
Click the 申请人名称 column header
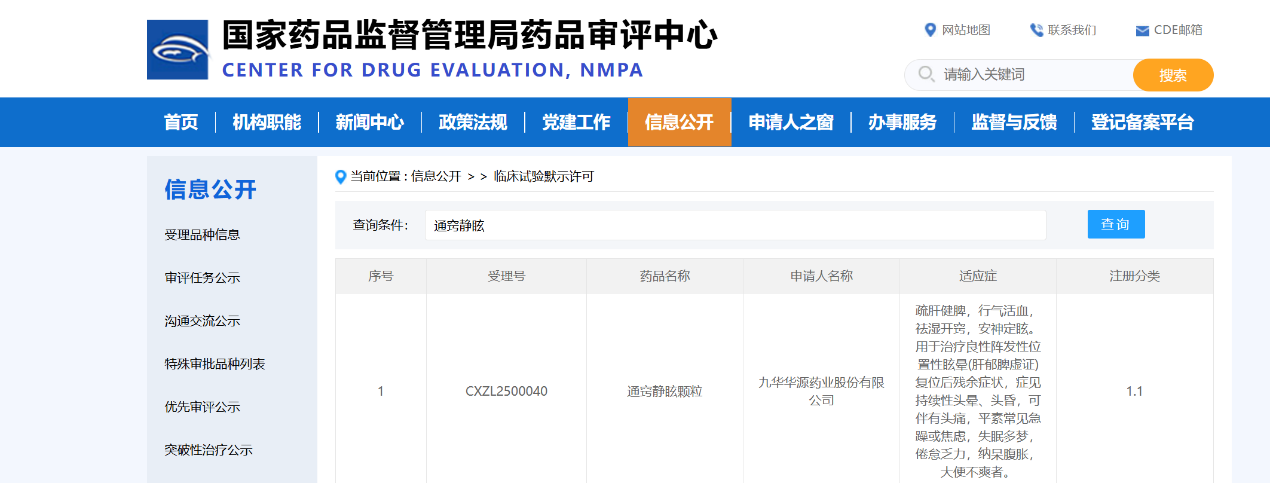point(821,276)
